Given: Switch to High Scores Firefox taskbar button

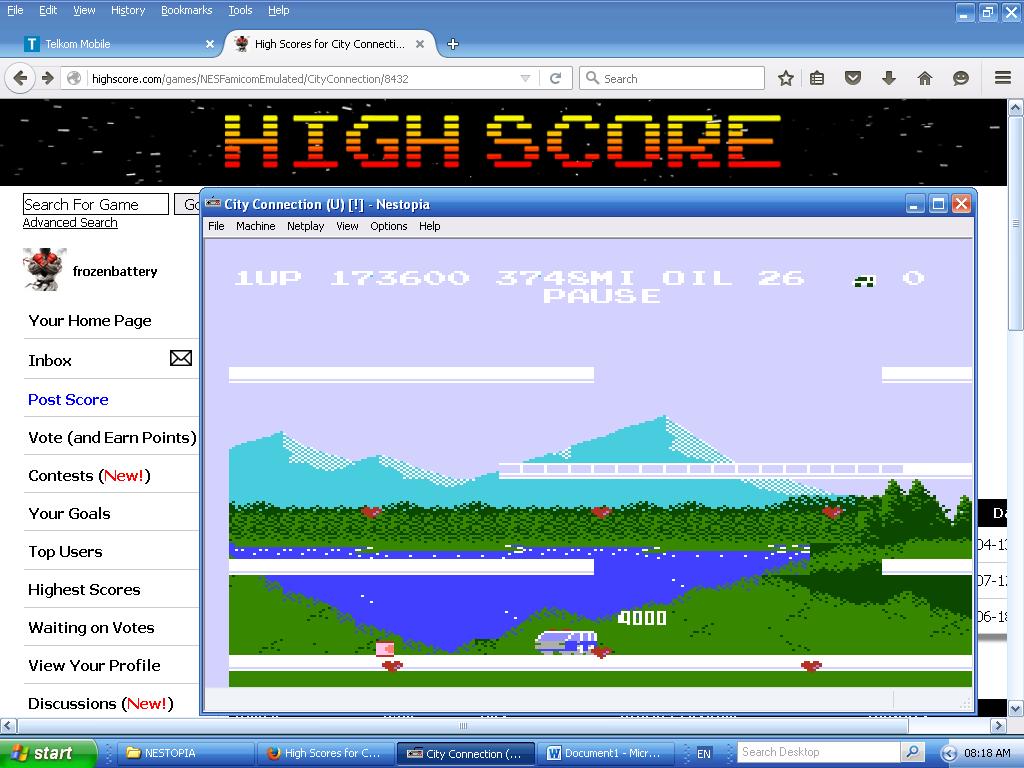Looking at the screenshot, I should (x=325, y=753).
